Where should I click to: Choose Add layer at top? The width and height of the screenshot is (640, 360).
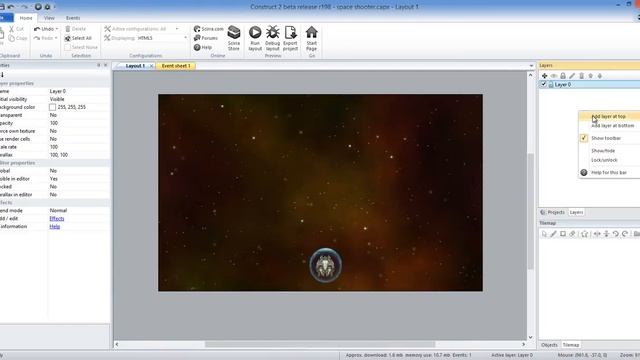coord(608,116)
